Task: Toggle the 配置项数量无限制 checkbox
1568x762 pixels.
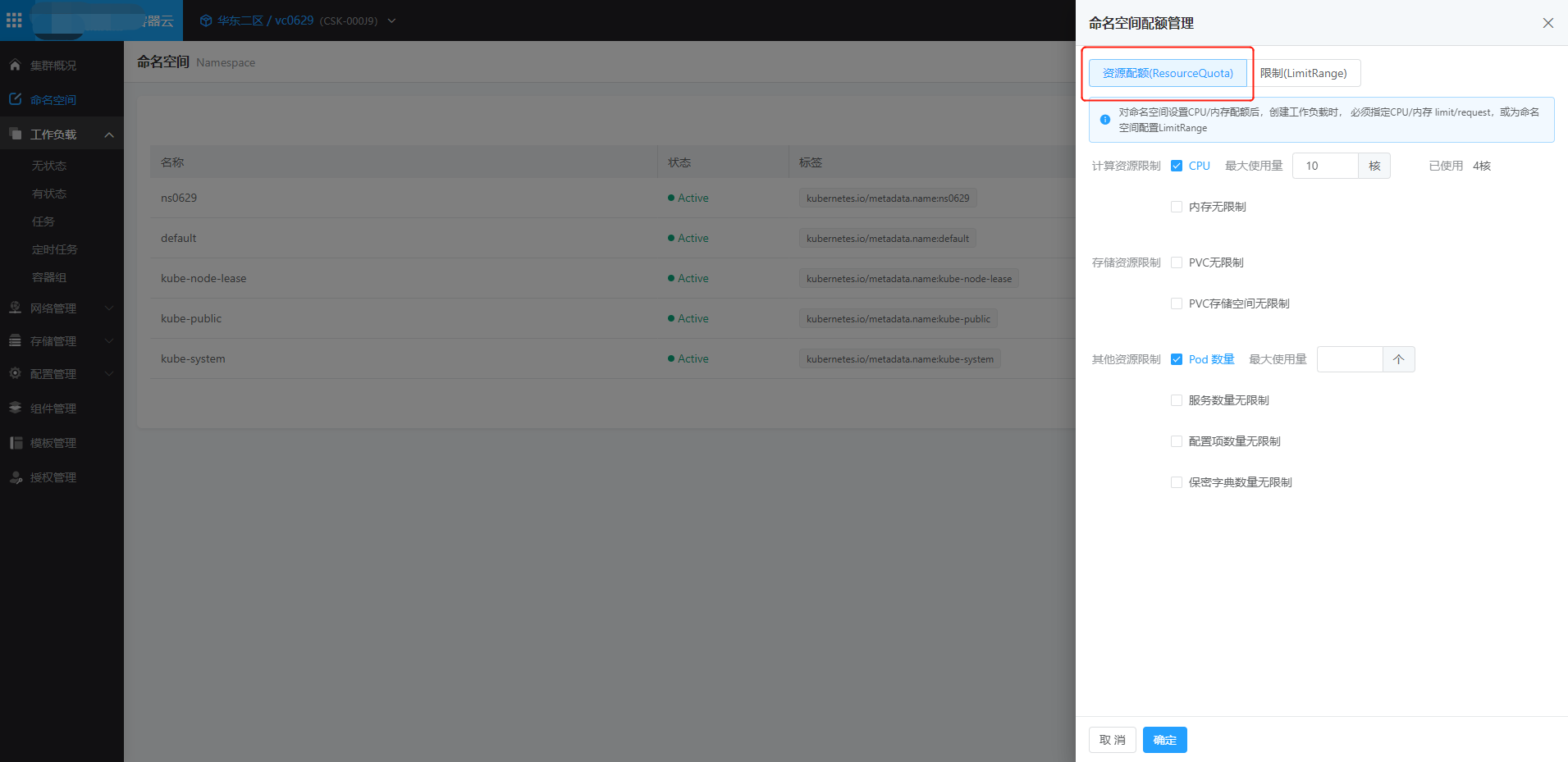Action: click(x=1177, y=441)
